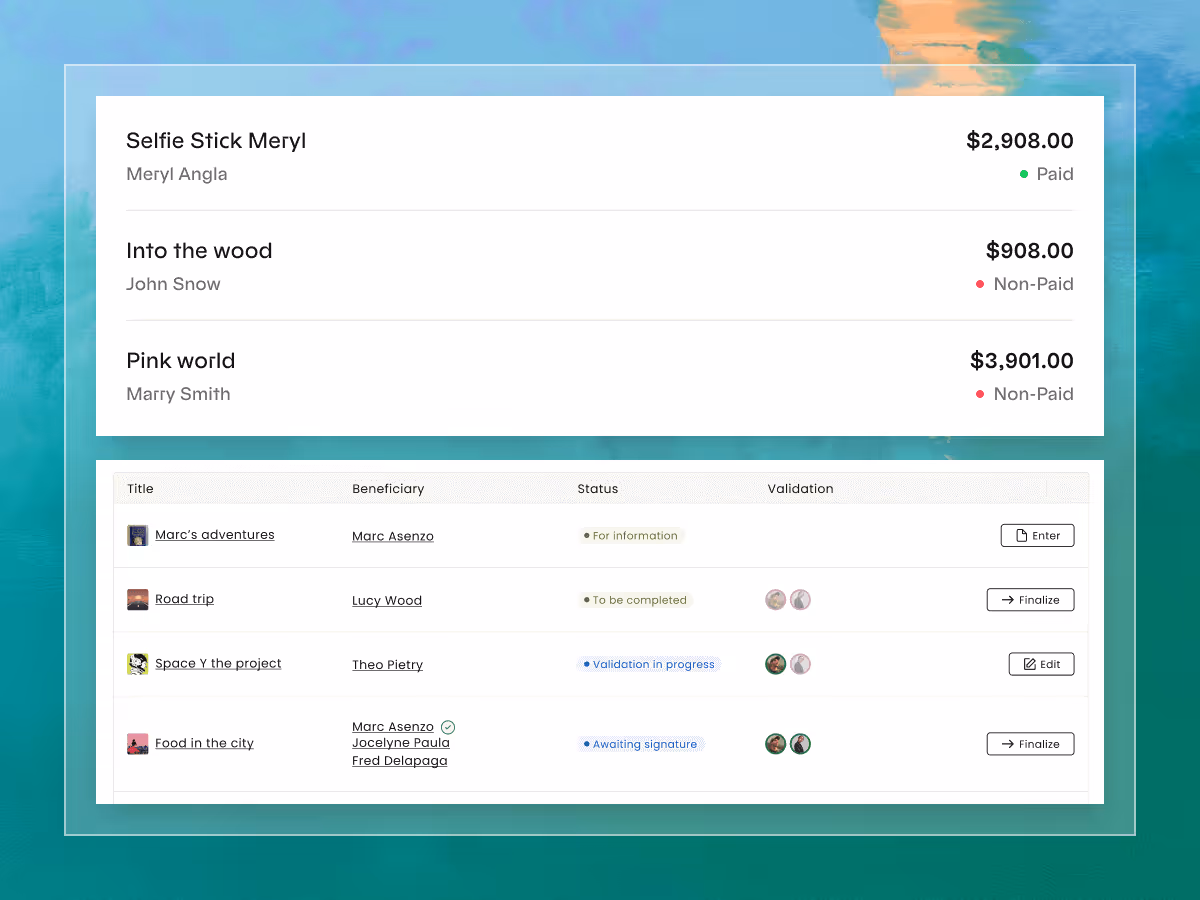Click the Road trip thumbnail icon

tap(138, 600)
